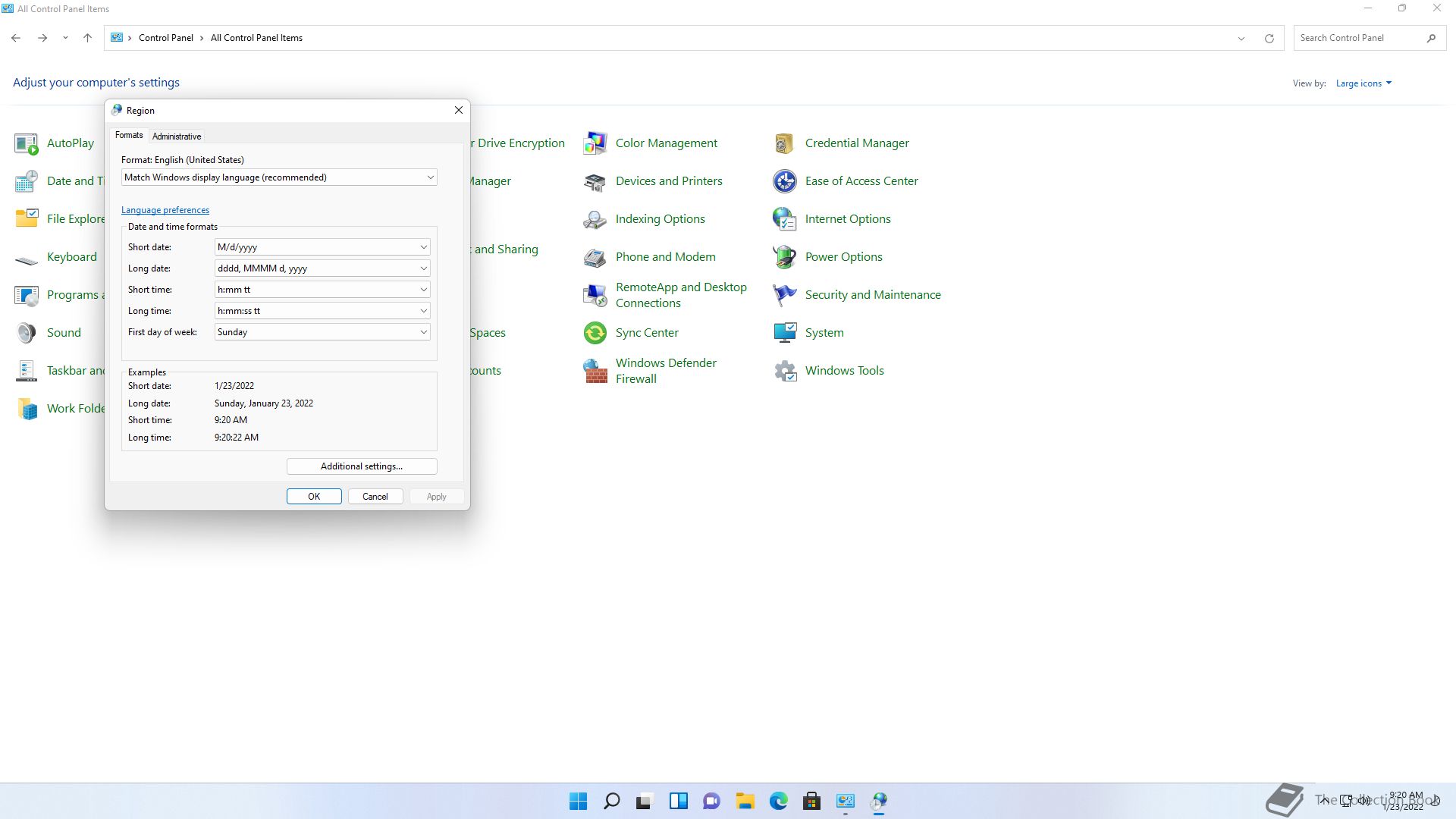Navigate back with the back arrow
Screen dimensions: 1456x819
click(x=16, y=38)
